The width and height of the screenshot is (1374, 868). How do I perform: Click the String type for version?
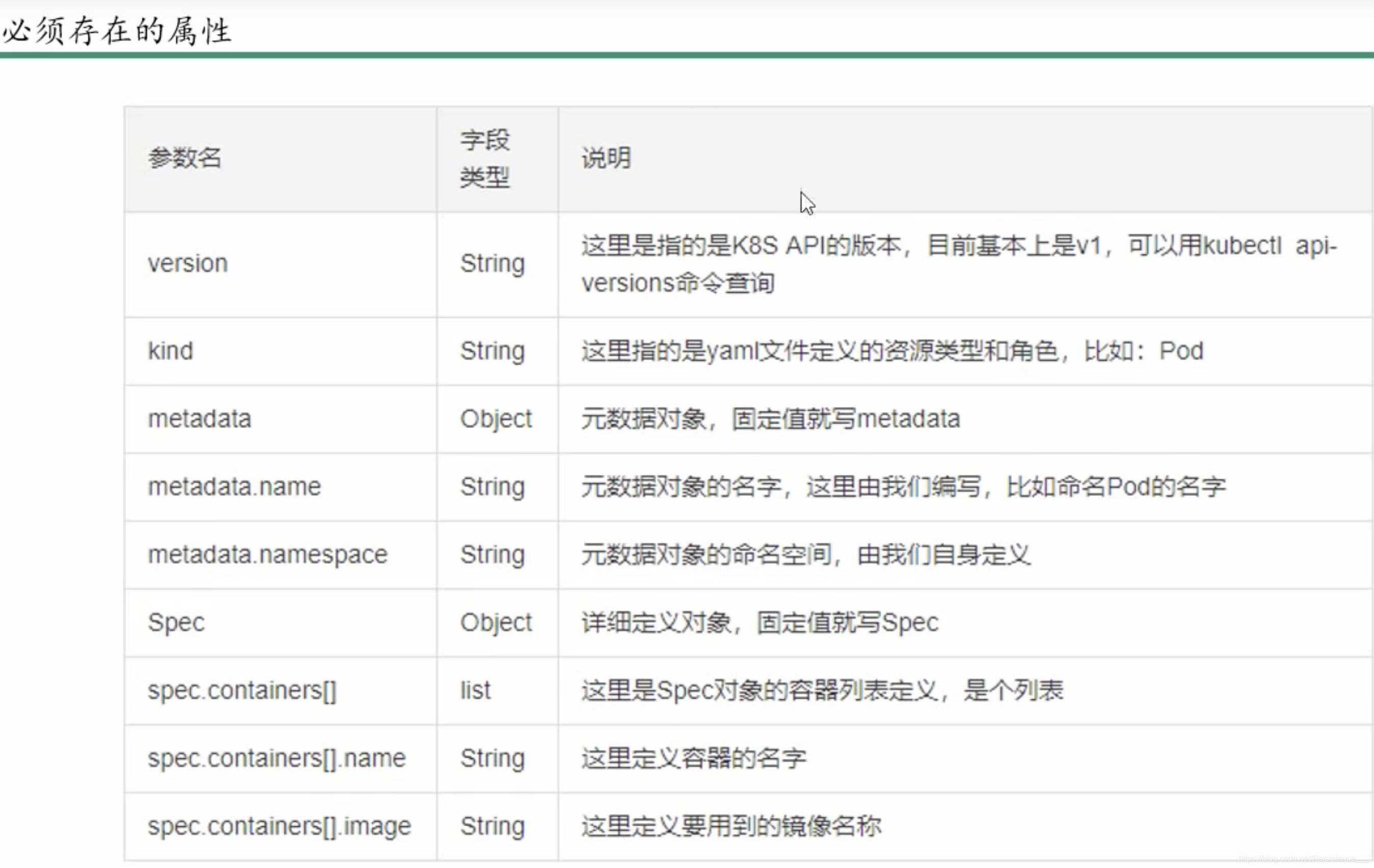coord(491,264)
